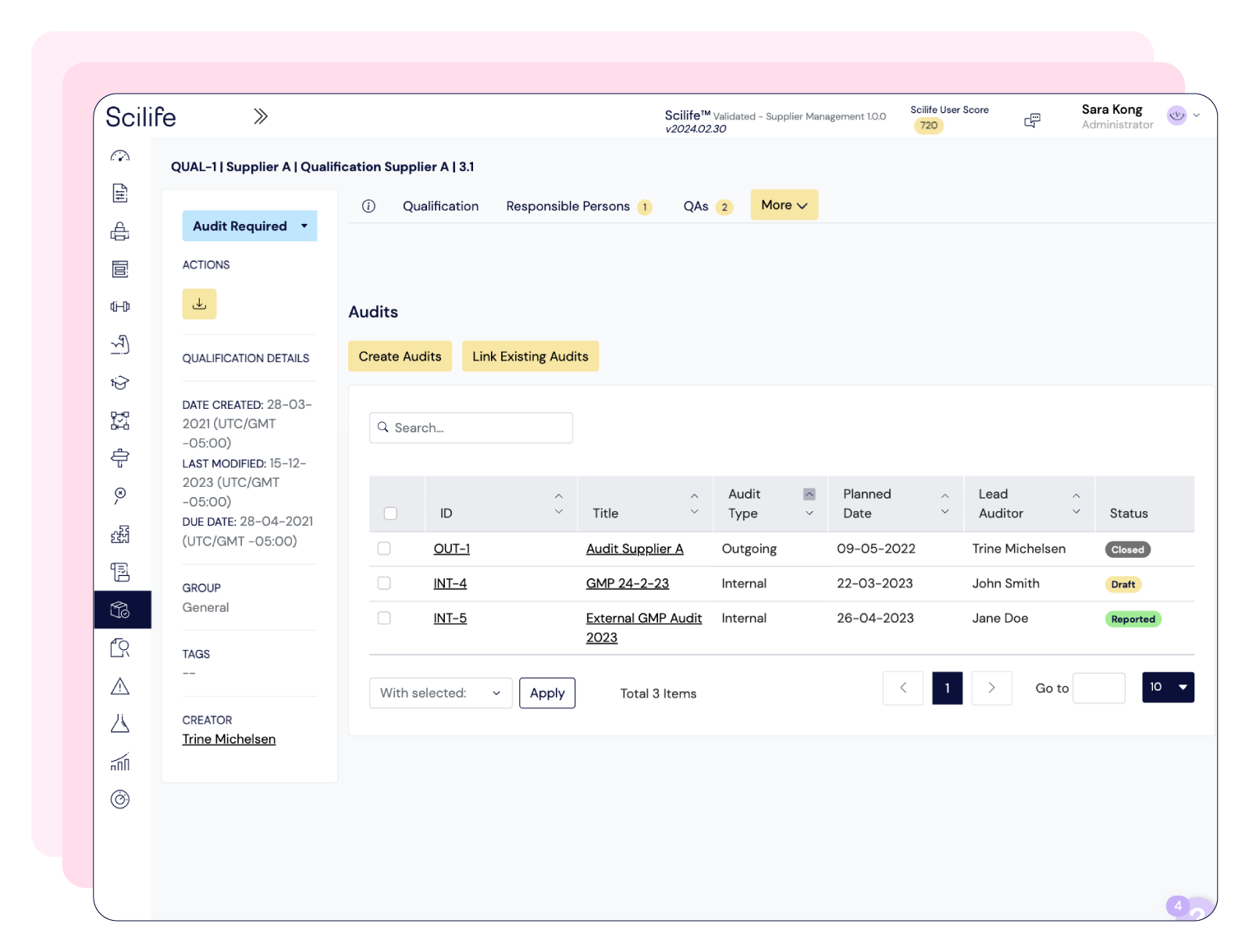Switch to the Responsible Persons tab

[x=569, y=206]
